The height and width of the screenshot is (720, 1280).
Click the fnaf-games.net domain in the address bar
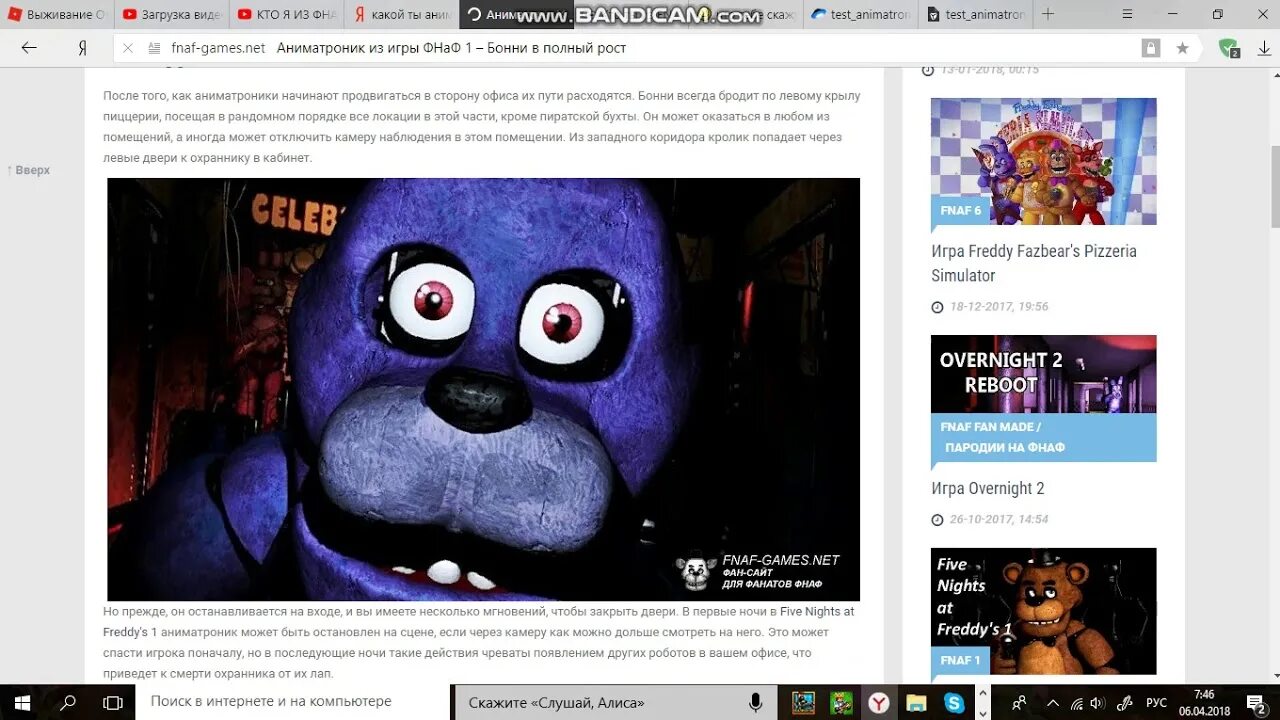218,48
